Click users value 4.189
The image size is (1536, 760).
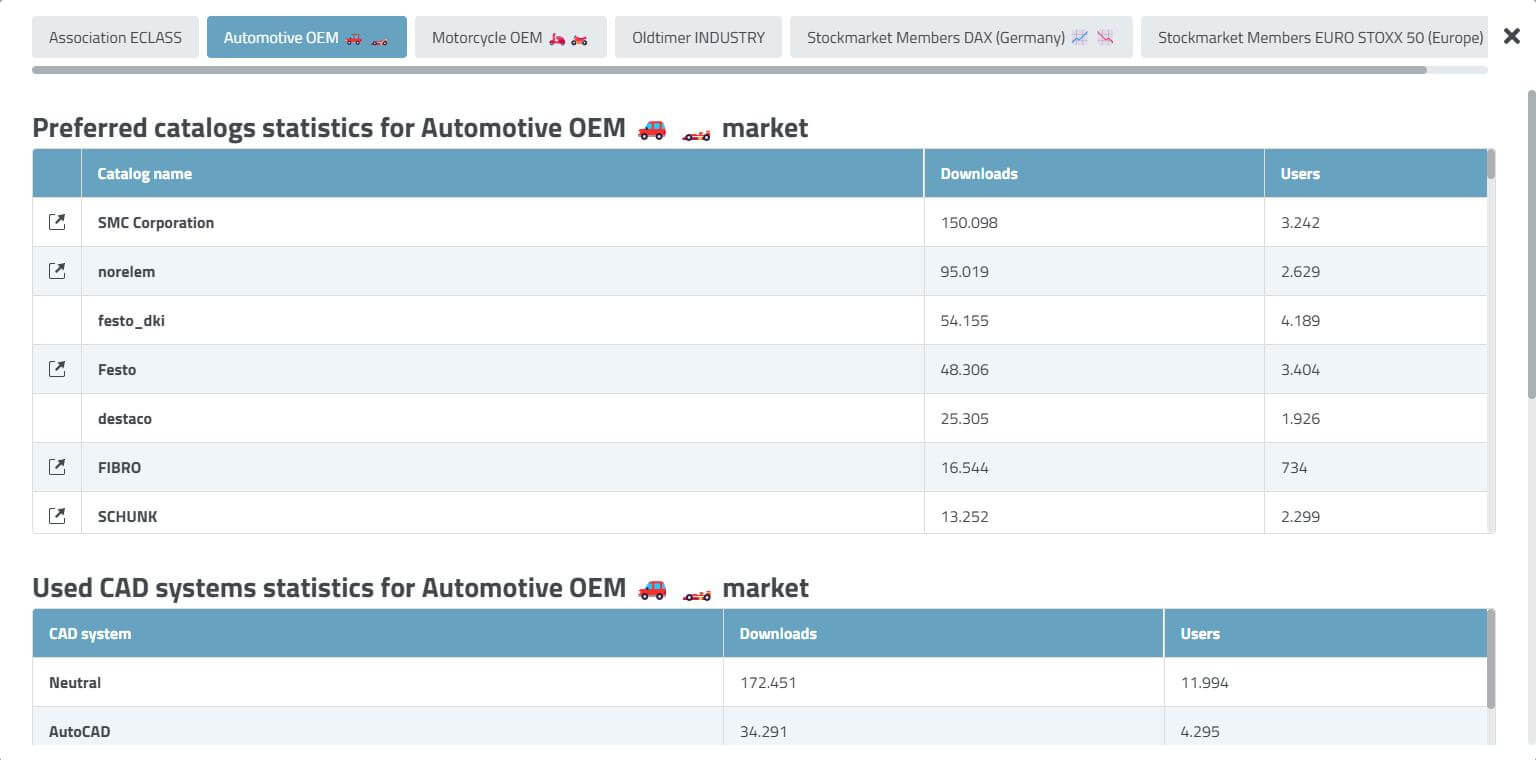coord(1300,320)
